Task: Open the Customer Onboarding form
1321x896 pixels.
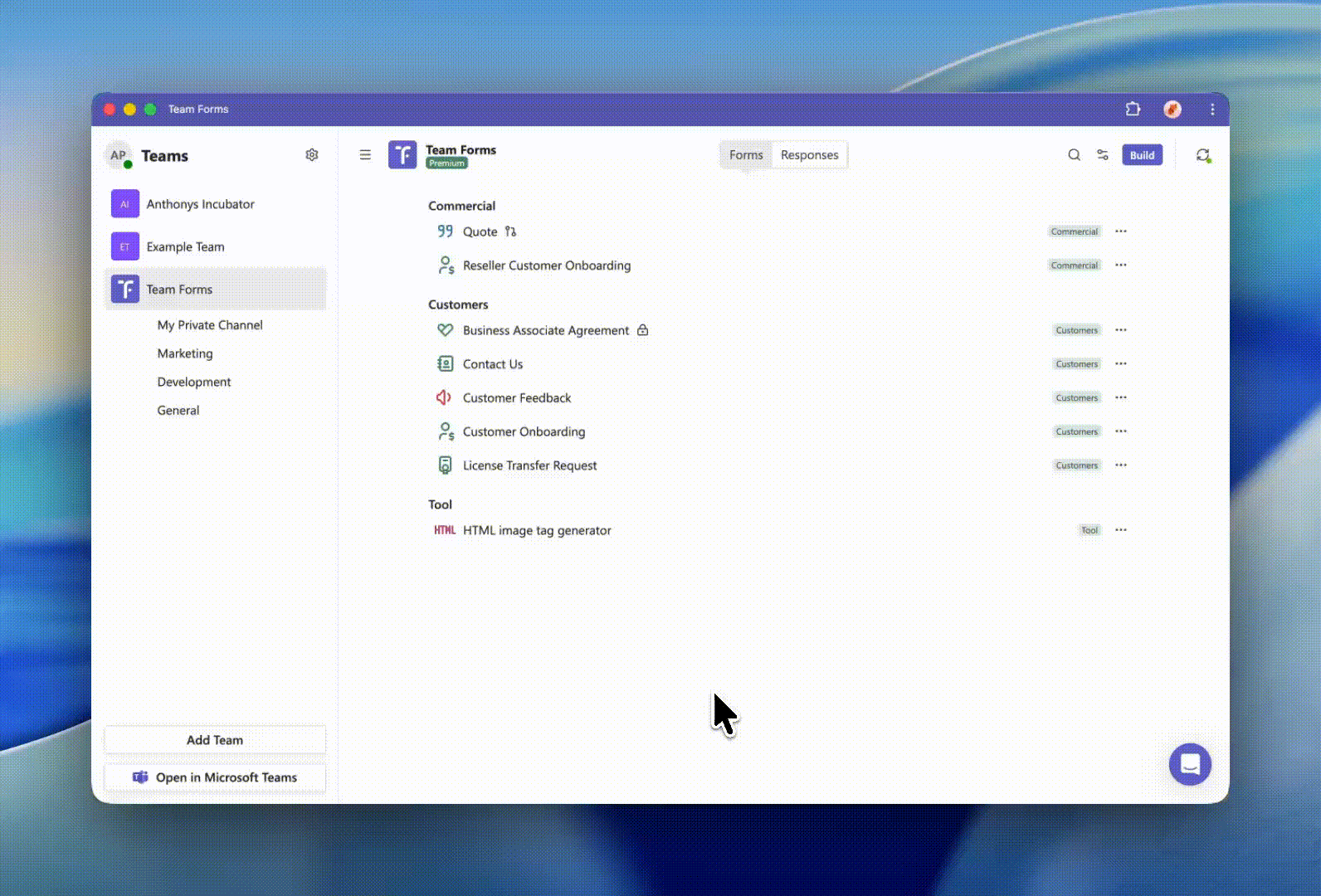Action: click(x=524, y=432)
